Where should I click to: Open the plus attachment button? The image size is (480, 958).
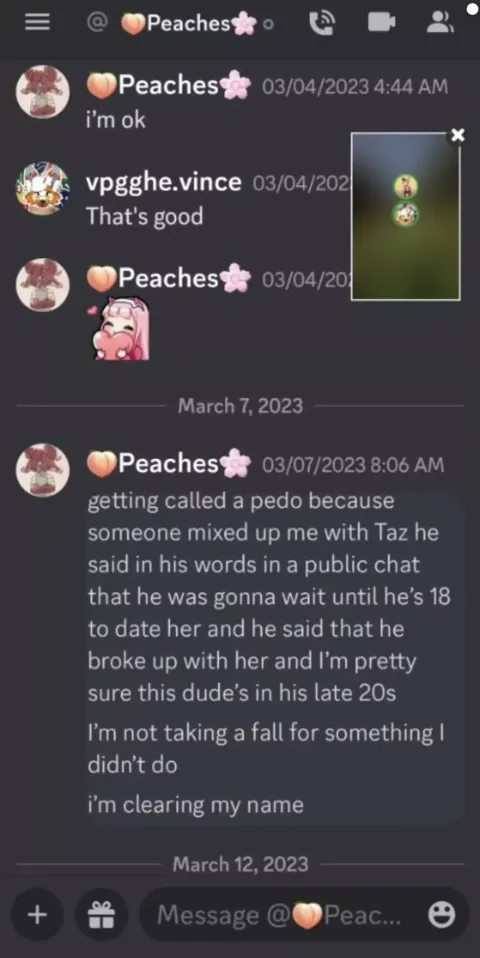click(x=37, y=915)
